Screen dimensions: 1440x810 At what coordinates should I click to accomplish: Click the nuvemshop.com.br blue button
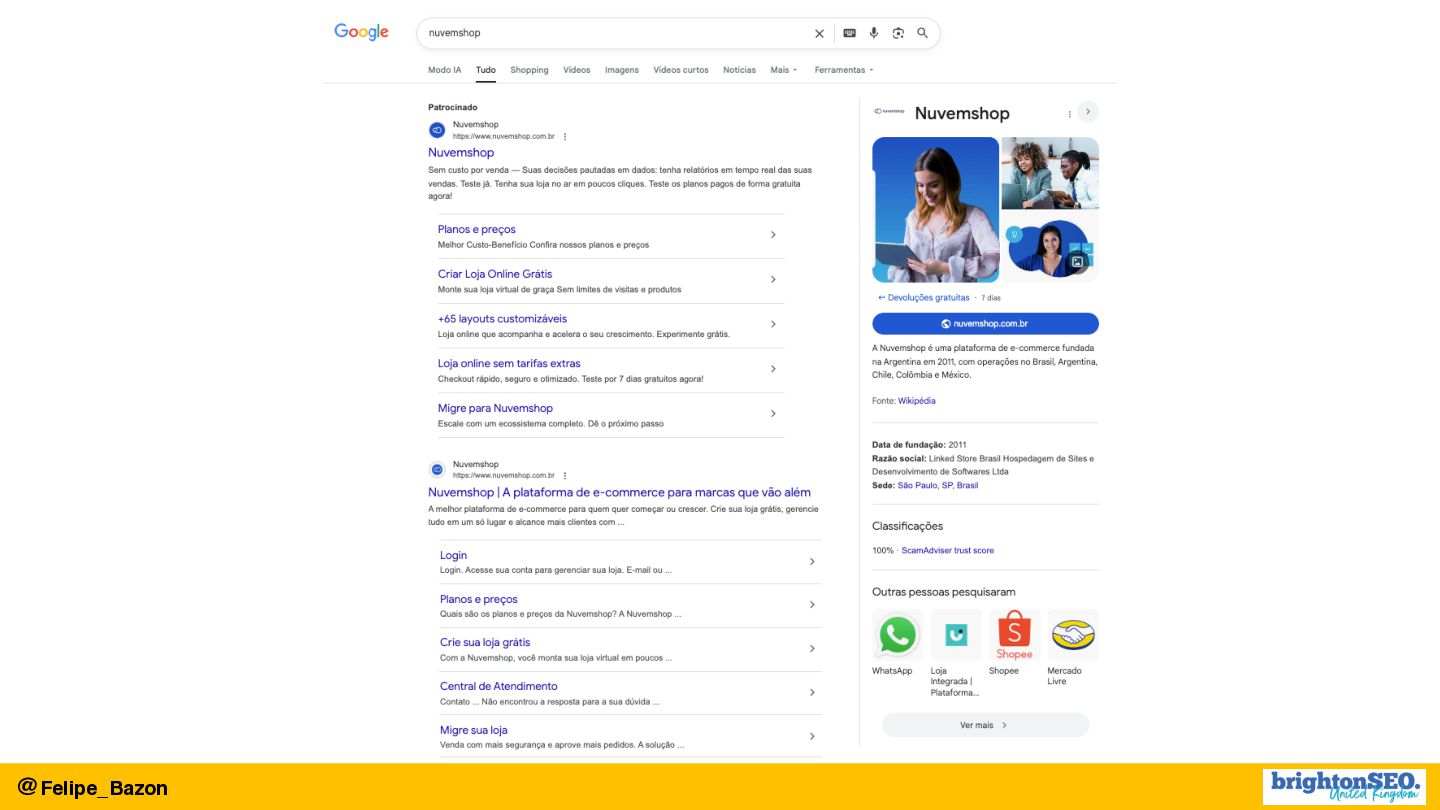985,324
